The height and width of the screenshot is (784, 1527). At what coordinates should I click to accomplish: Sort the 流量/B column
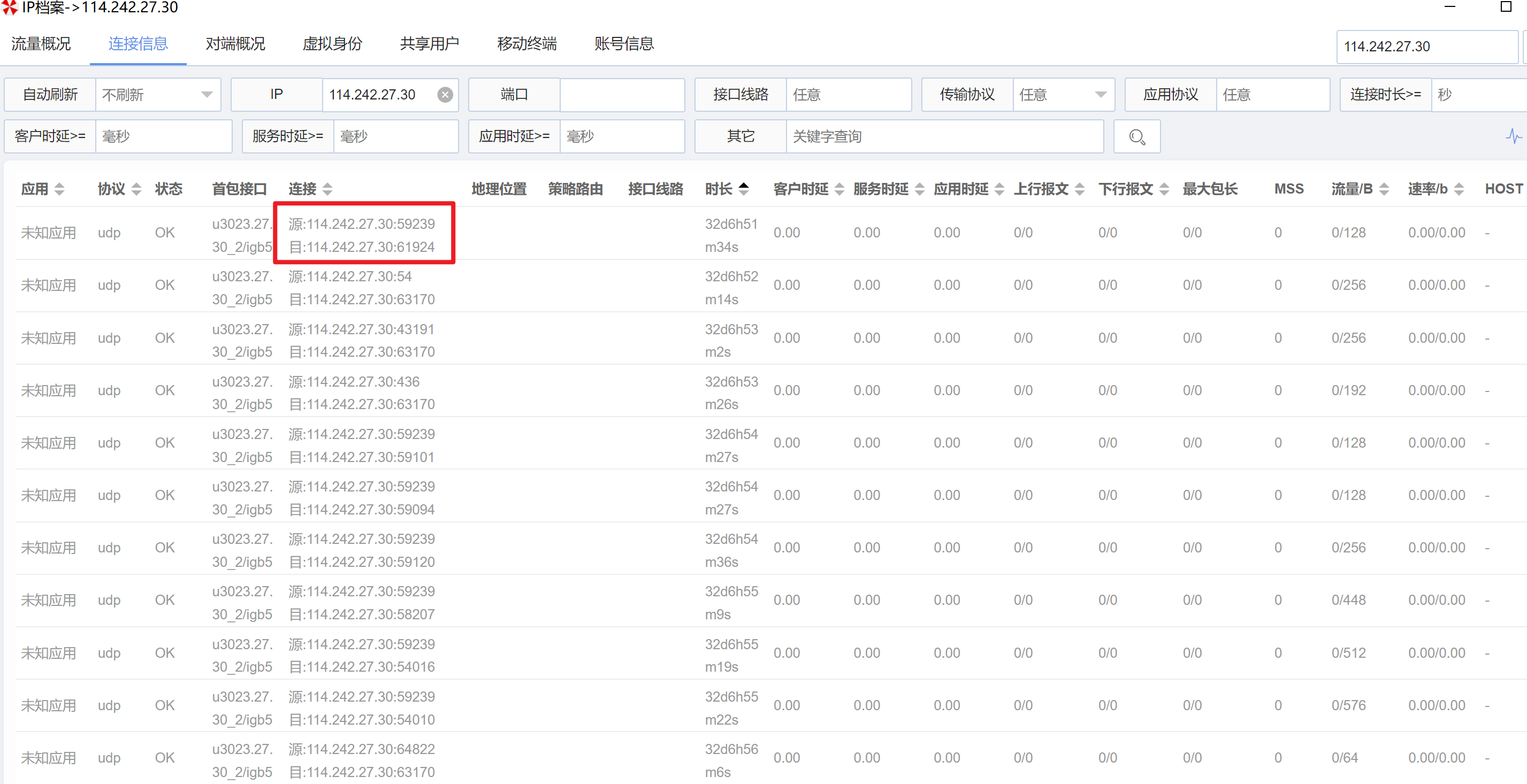(1384, 189)
